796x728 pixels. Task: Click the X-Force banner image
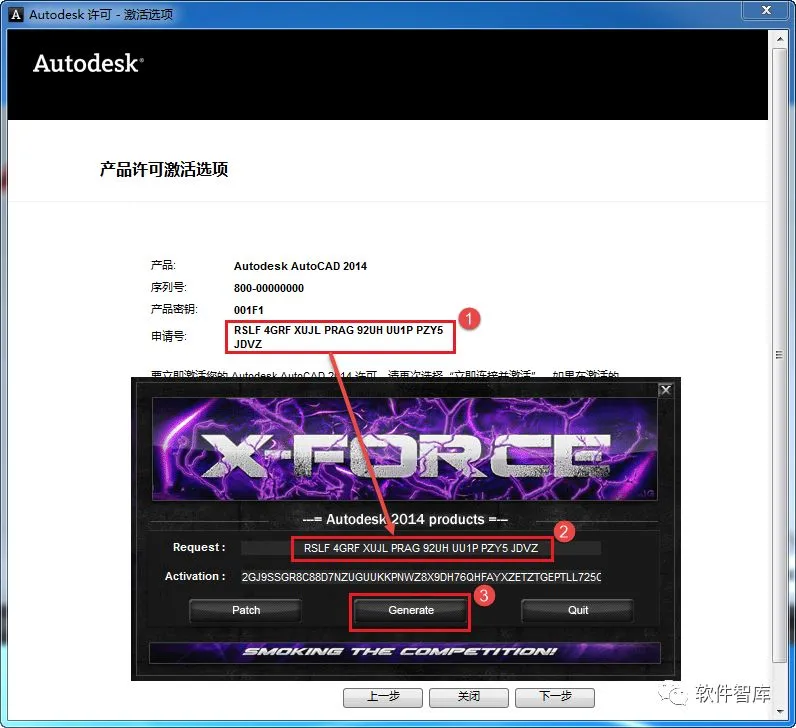tap(404, 449)
